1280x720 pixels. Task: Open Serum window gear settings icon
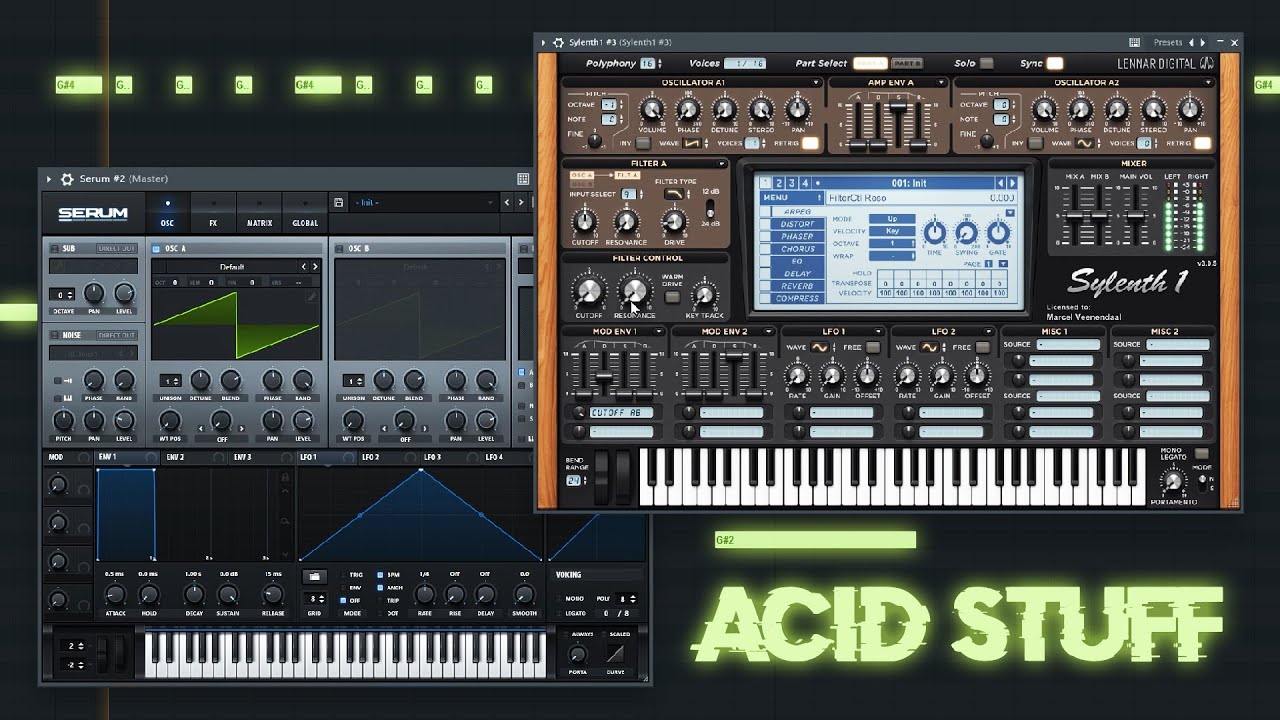coord(67,179)
